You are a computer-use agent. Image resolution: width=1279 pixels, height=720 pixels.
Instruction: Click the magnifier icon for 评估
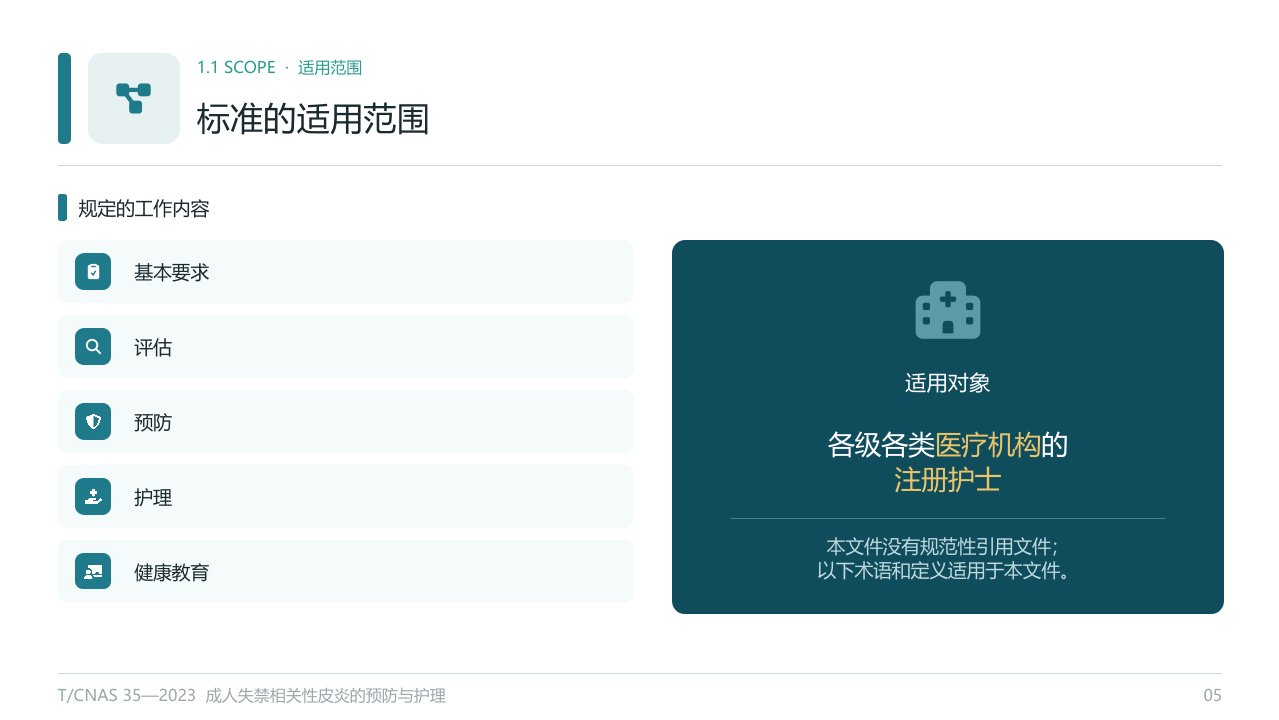[x=93, y=347]
